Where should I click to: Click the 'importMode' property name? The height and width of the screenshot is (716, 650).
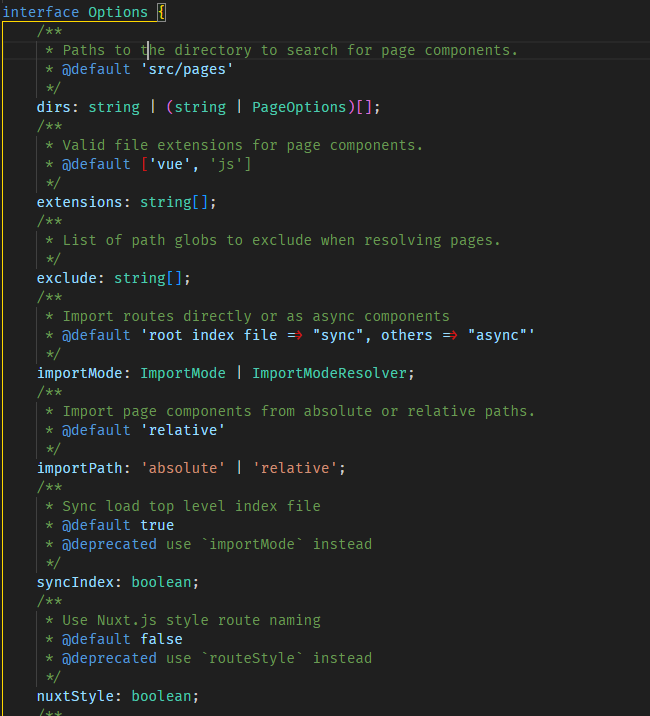pyautogui.click(x=79, y=373)
